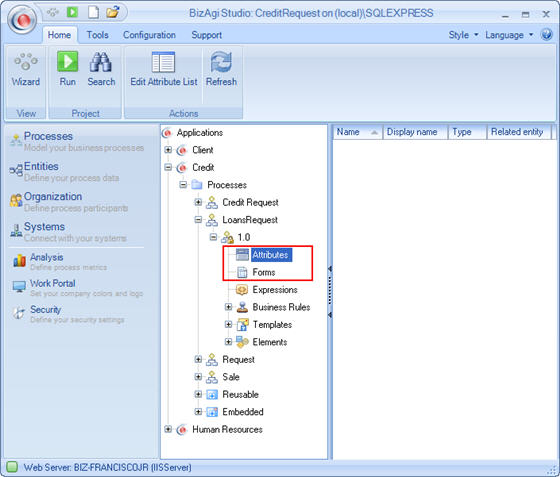Expand the Human Resources application
Screen dimensions: 560x477
(168, 430)
